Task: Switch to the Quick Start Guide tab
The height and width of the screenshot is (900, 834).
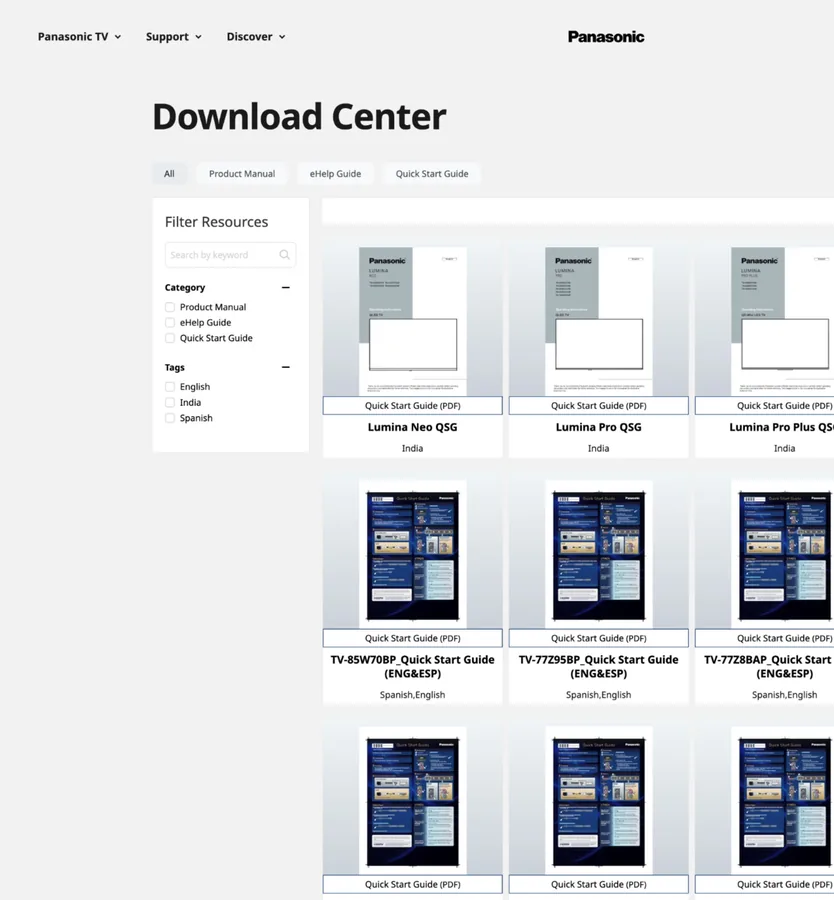Action: 432,174
